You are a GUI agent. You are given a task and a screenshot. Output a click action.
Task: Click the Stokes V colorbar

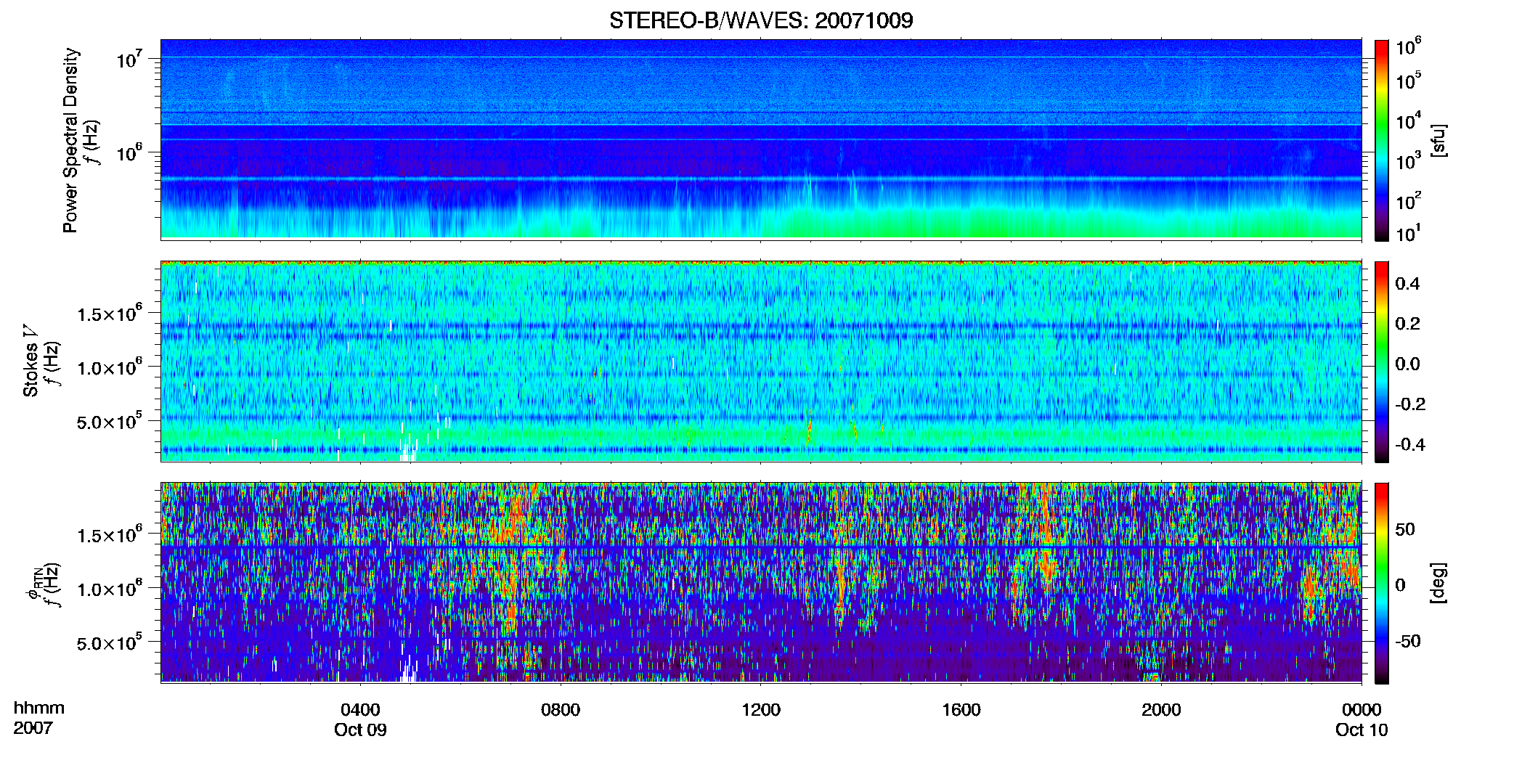pyautogui.click(x=1382, y=362)
